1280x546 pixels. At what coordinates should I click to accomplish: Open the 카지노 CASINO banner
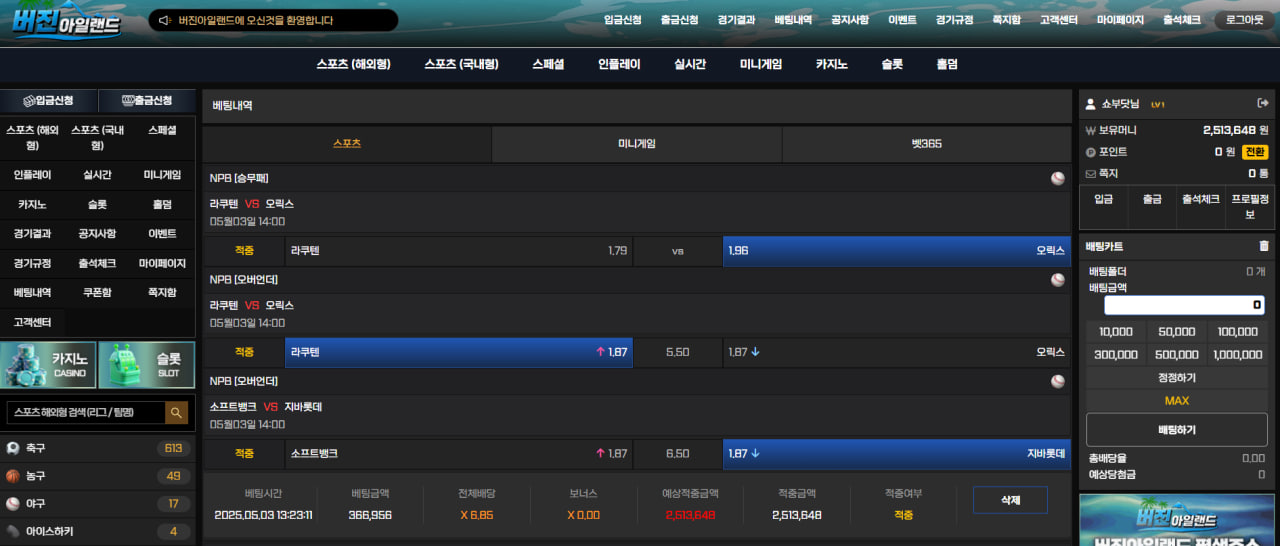tap(48, 365)
